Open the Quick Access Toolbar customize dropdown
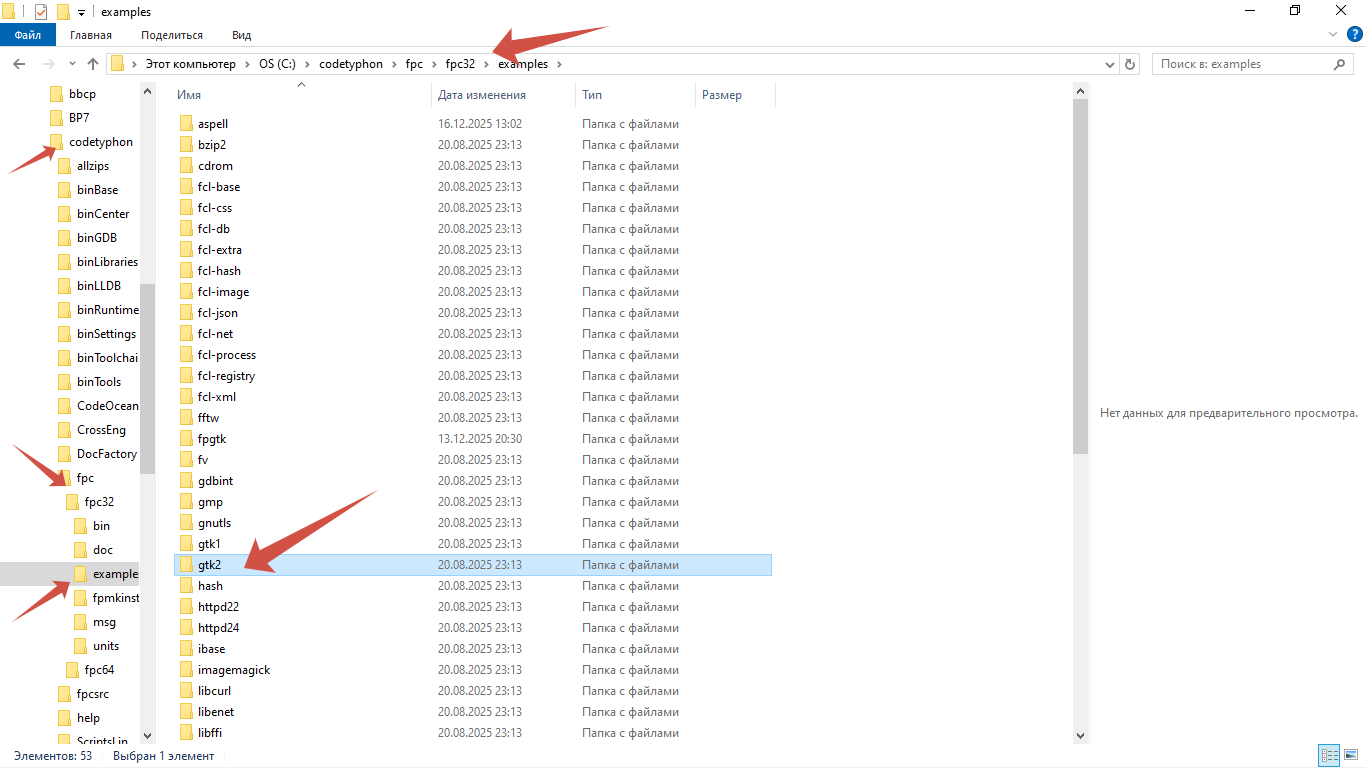 81,12
